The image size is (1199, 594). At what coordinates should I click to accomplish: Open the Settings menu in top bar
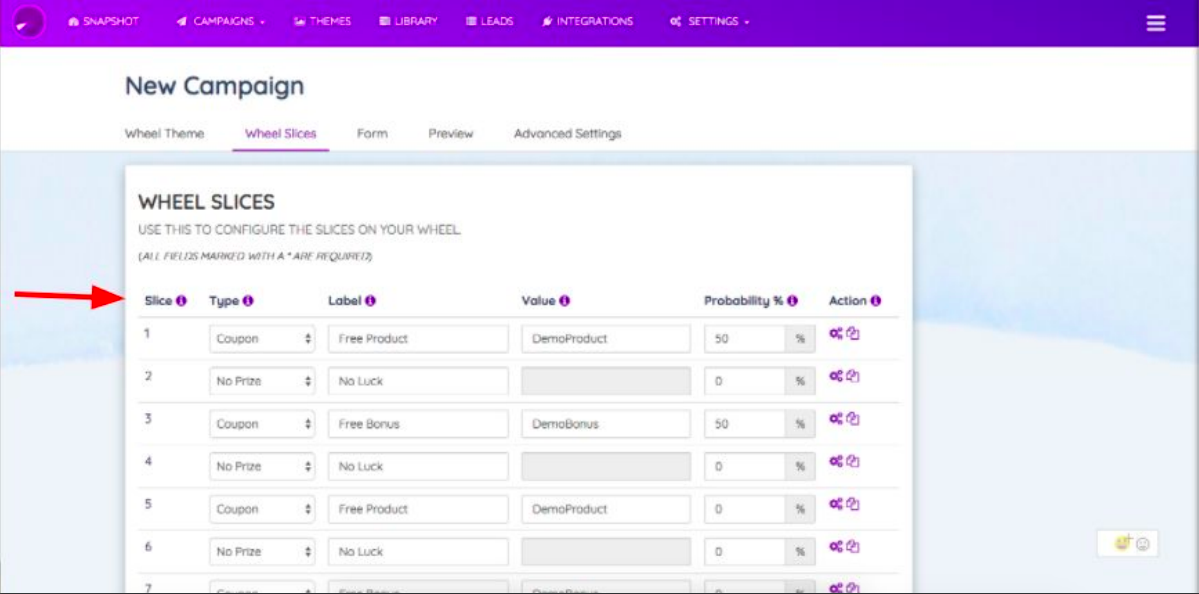[710, 21]
